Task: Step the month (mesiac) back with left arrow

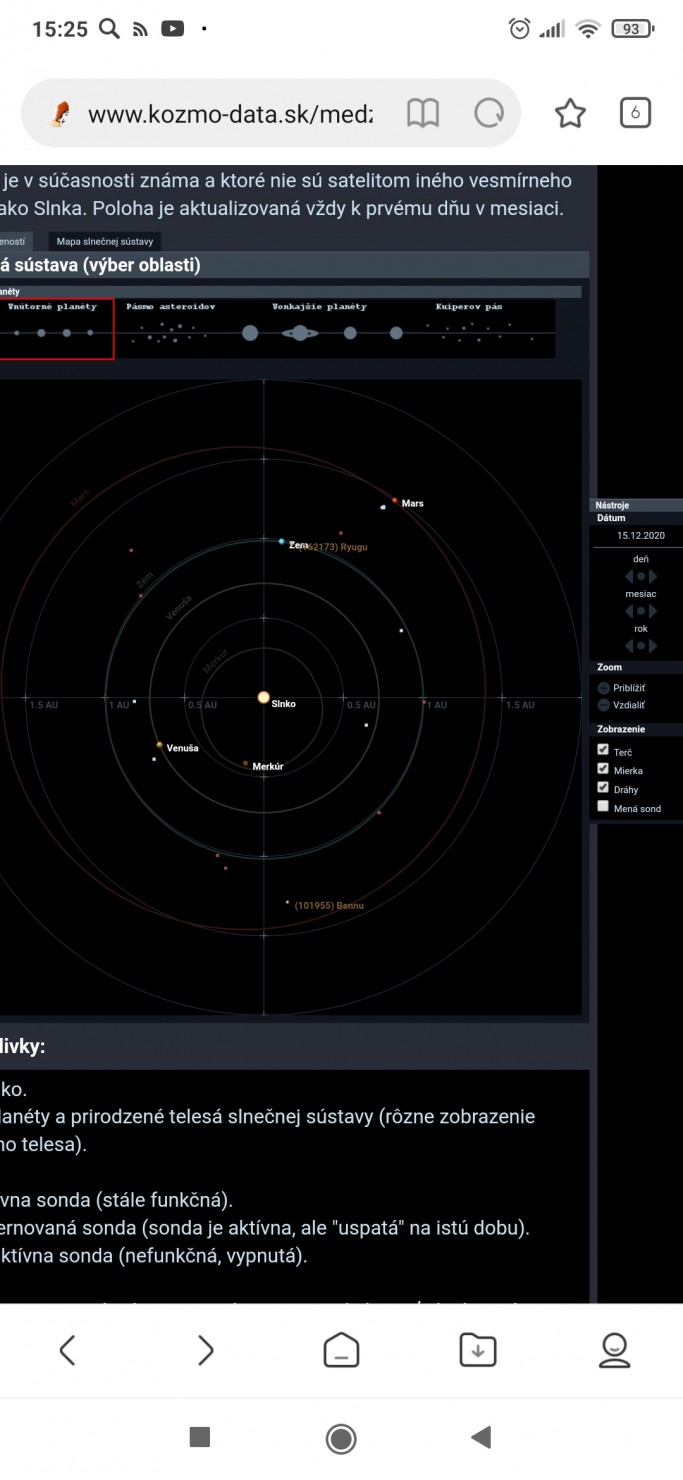Action: click(x=629, y=611)
